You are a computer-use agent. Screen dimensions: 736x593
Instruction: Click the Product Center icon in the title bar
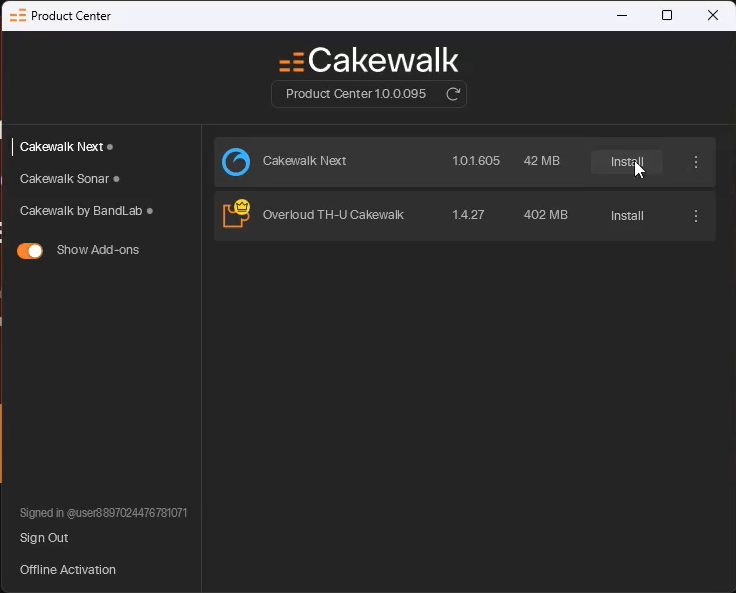(x=18, y=16)
